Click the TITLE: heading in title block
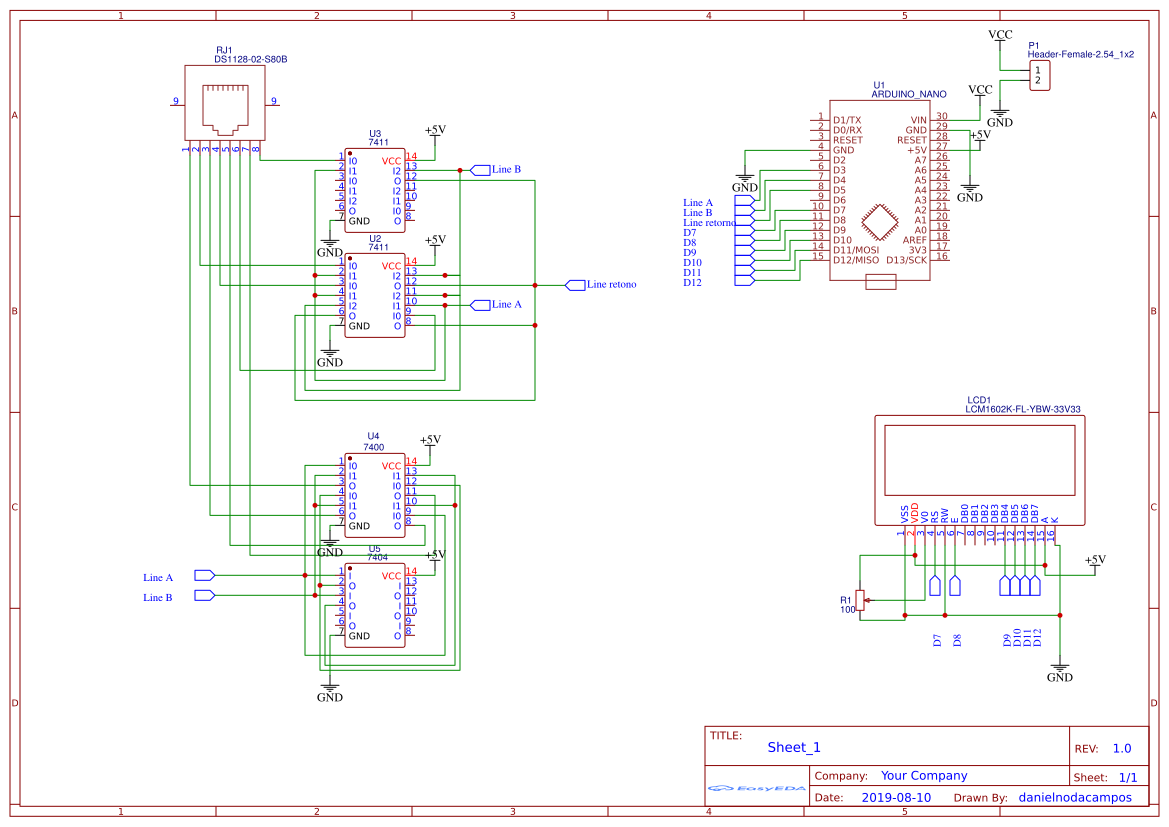Image resolution: width=1169 pixels, height=827 pixels. point(725,735)
